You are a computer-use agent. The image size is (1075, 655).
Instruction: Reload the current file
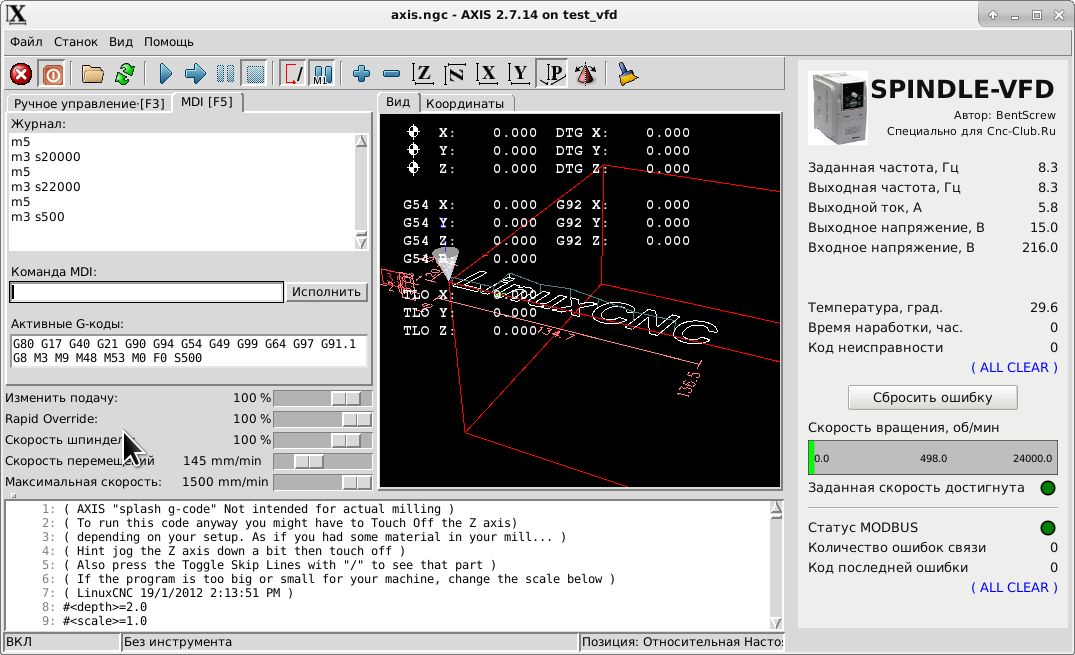[124, 74]
